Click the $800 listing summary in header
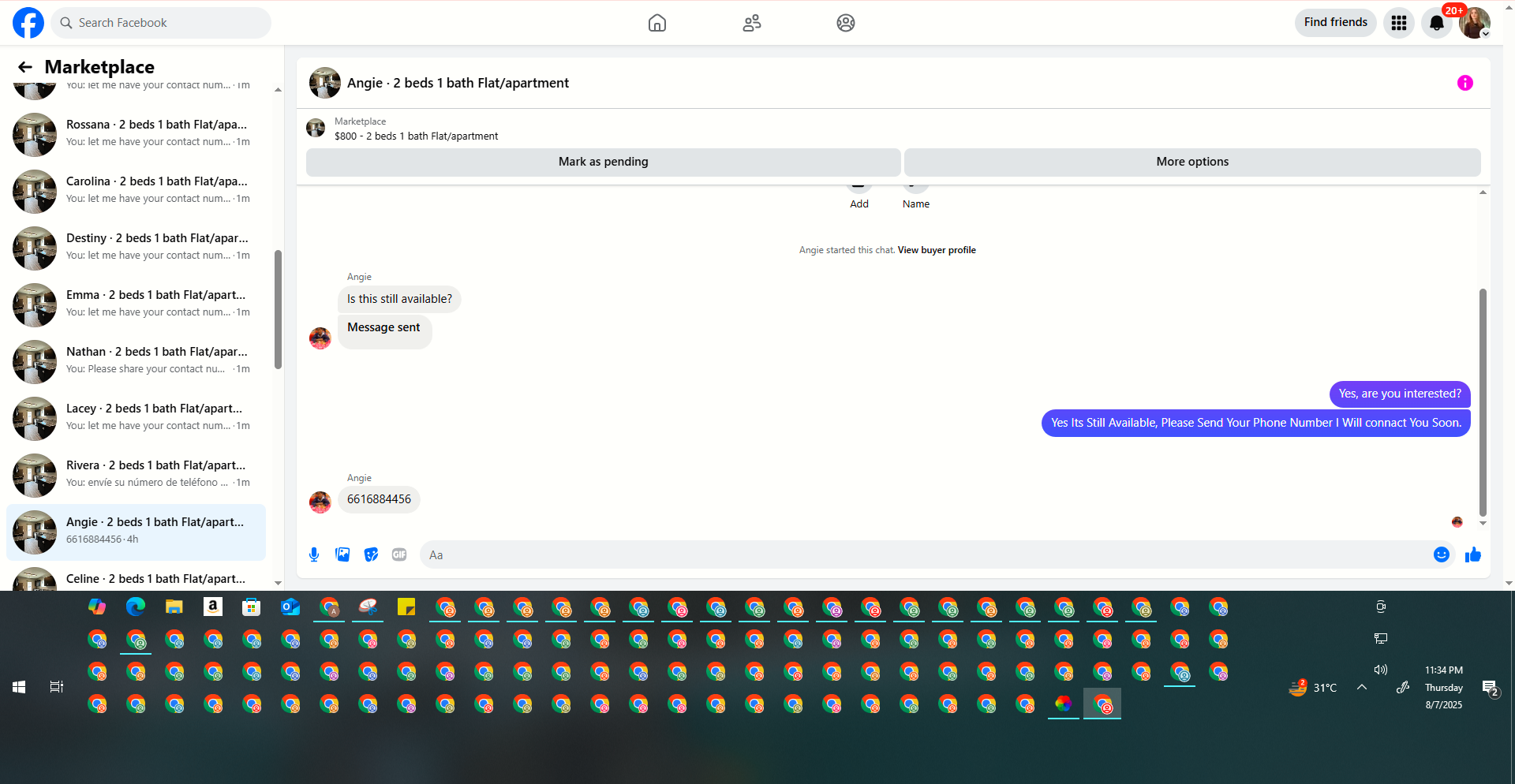The image size is (1515, 784). tap(416, 136)
